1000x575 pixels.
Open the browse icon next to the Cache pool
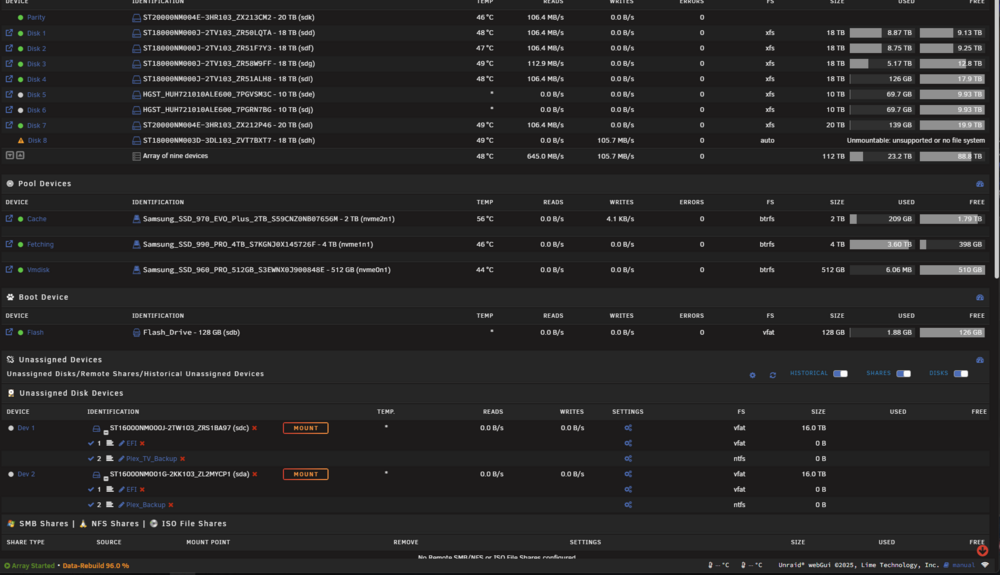9,219
